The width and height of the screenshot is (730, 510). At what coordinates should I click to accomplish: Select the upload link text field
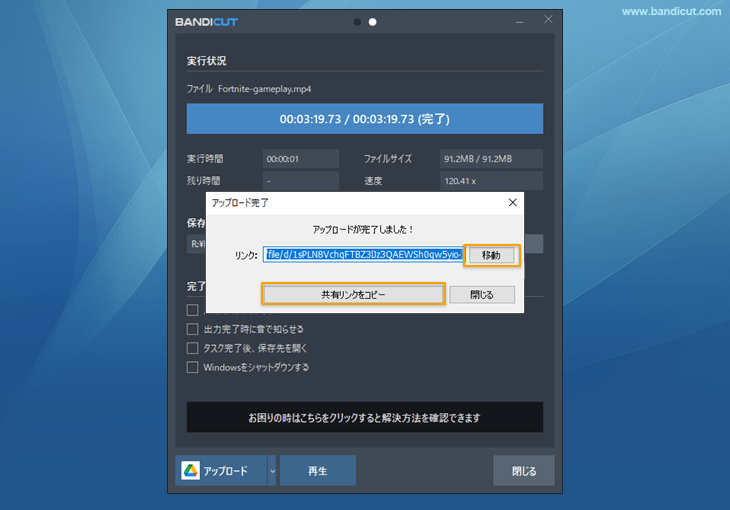tap(364, 255)
